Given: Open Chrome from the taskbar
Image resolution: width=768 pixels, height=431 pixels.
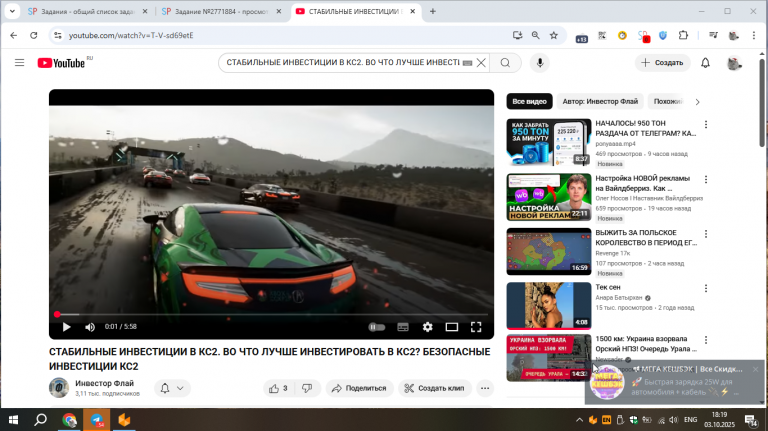Looking at the screenshot, I should (69, 420).
